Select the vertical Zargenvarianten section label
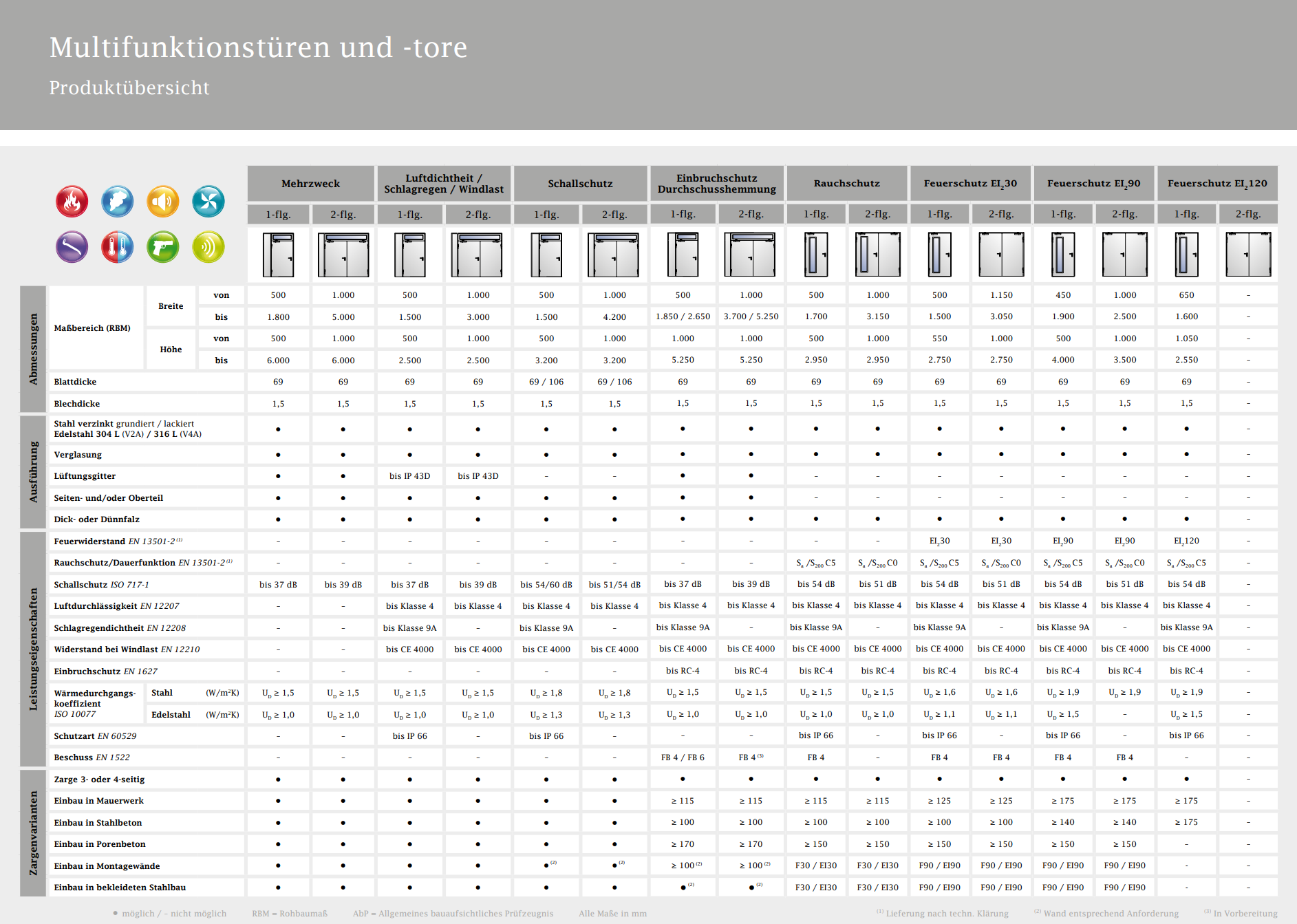Image resolution: width=1297 pixels, height=924 pixels. [x=33, y=832]
